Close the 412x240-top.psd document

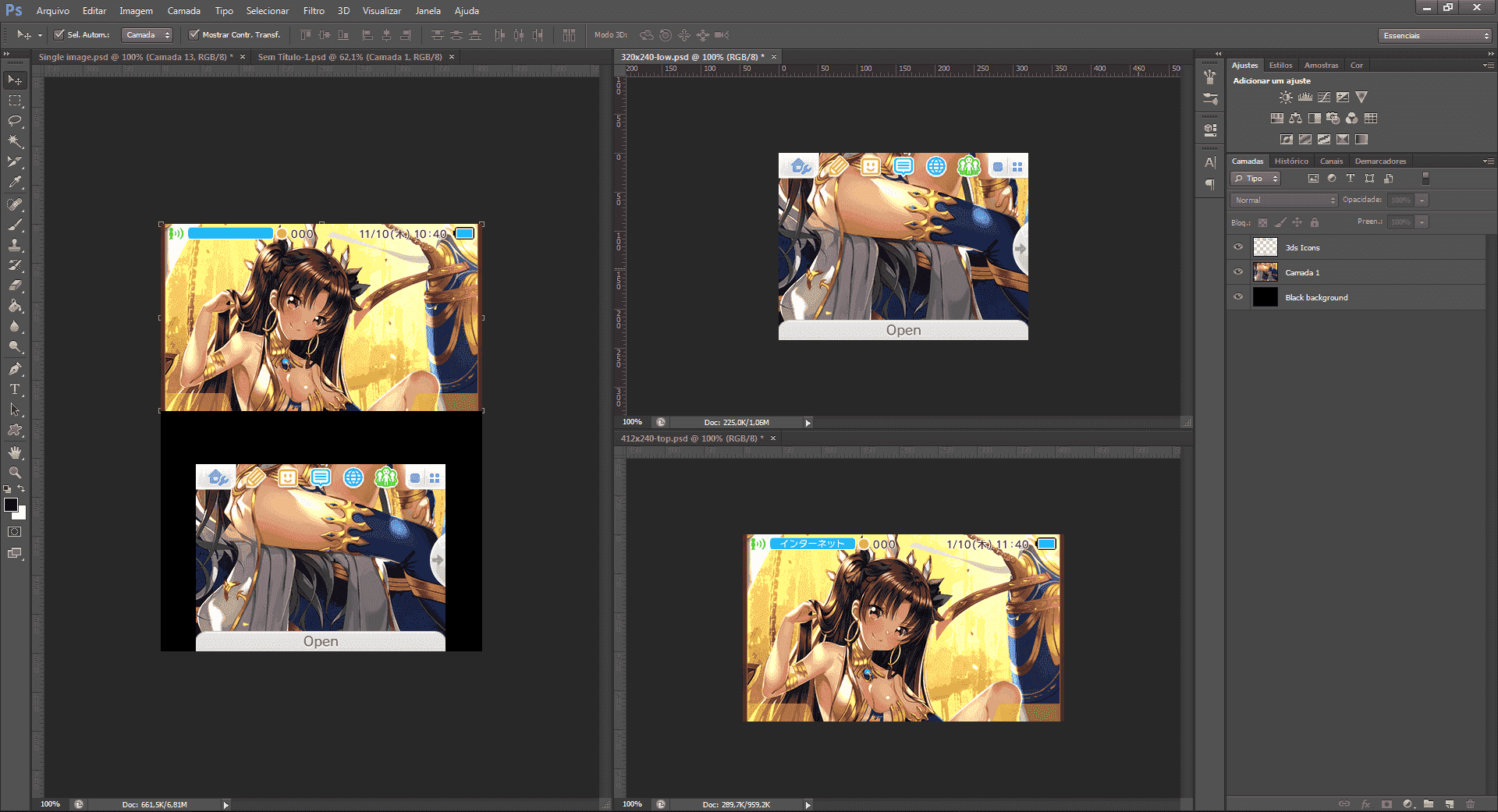773,438
